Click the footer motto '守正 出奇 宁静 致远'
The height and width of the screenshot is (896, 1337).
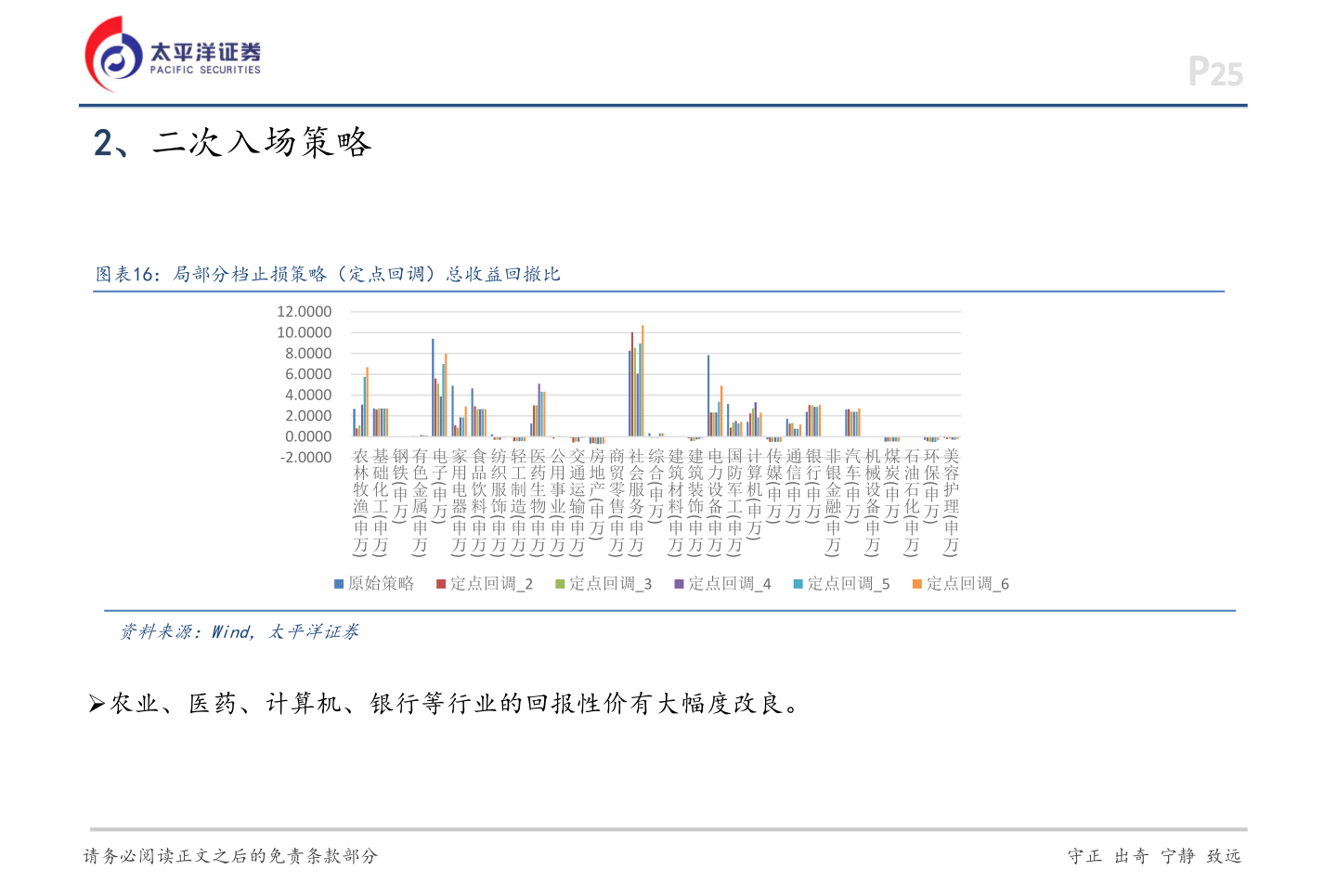pyautogui.click(x=1154, y=856)
